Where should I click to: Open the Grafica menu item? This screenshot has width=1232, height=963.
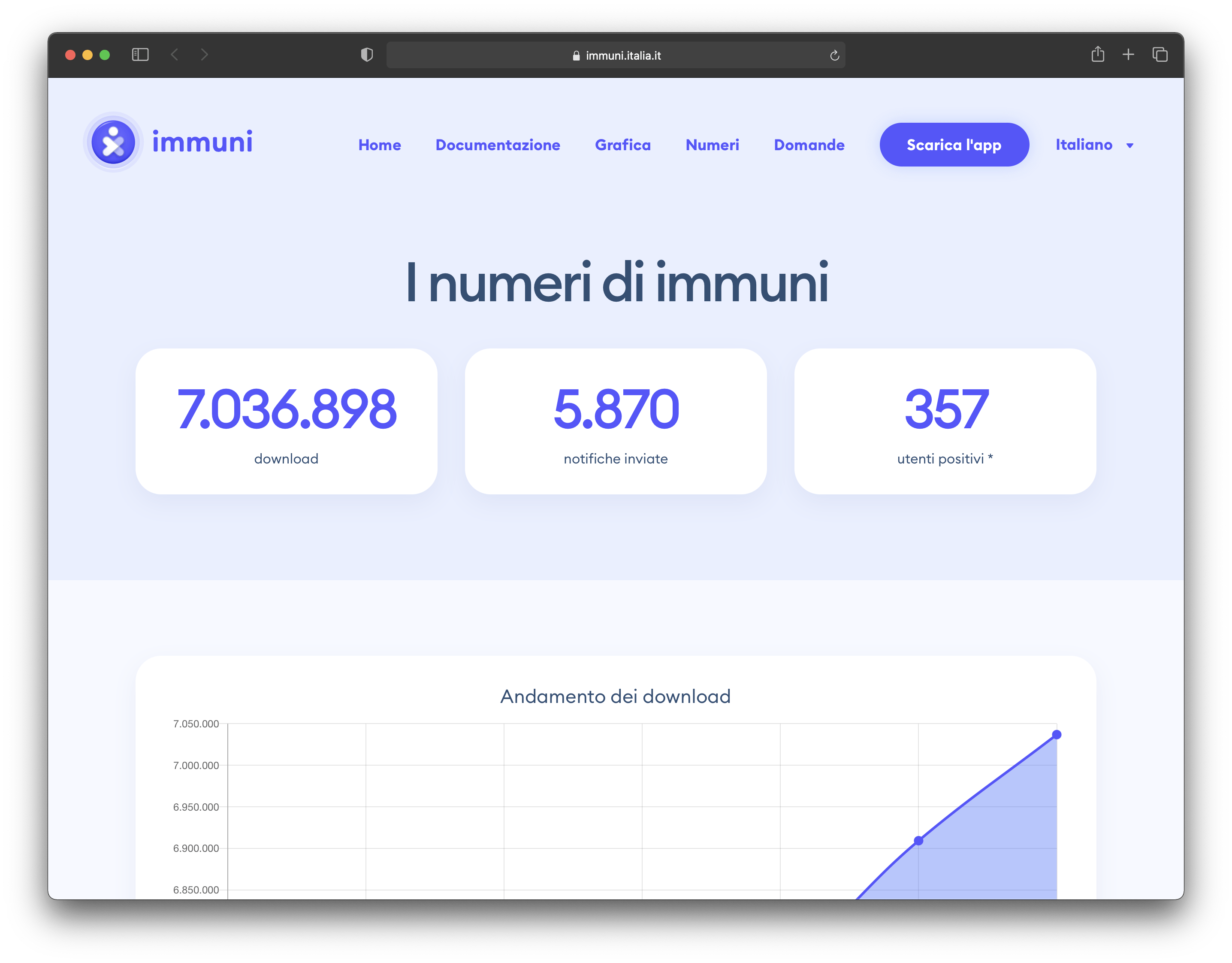click(x=623, y=145)
